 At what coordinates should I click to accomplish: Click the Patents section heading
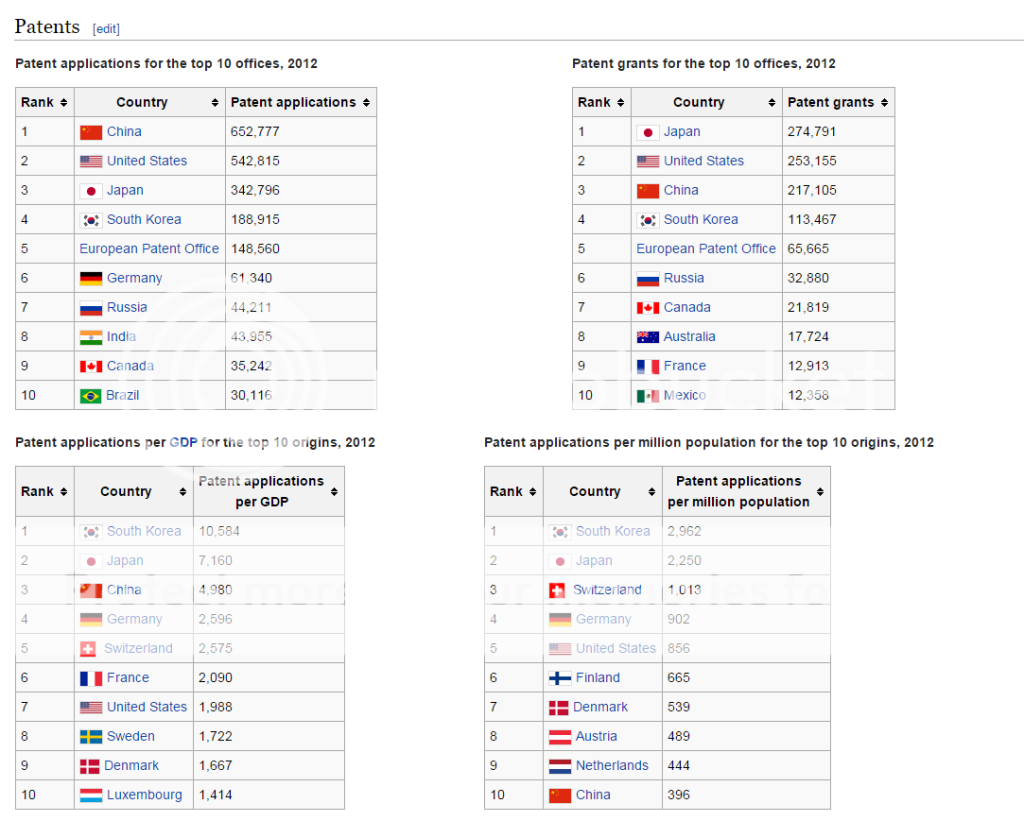click(x=47, y=27)
